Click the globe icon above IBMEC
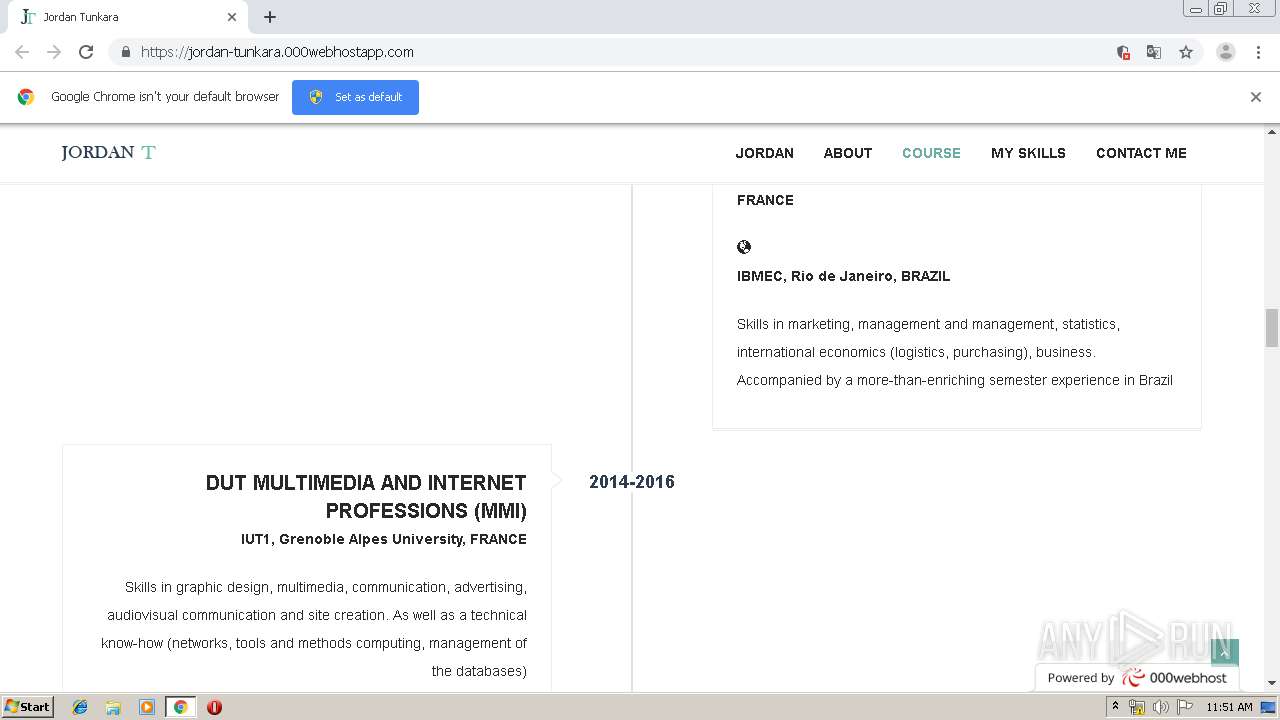 pos(744,247)
